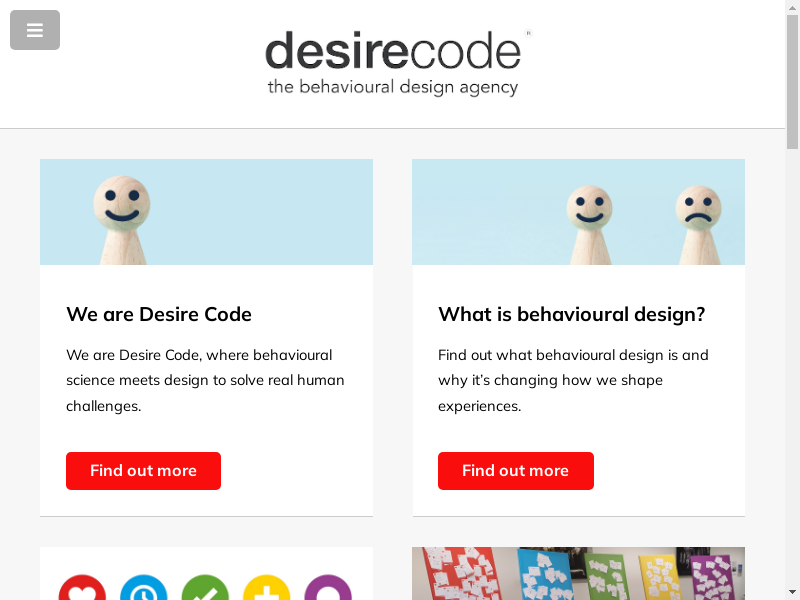The width and height of the screenshot is (800, 600).
Task: Click the purple circle icon
Action: pyautogui.click(x=328, y=587)
